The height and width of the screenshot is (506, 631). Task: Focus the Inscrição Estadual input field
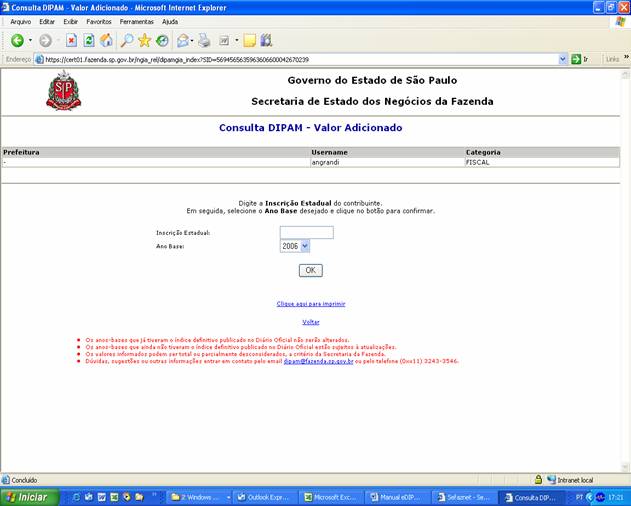coord(306,232)
